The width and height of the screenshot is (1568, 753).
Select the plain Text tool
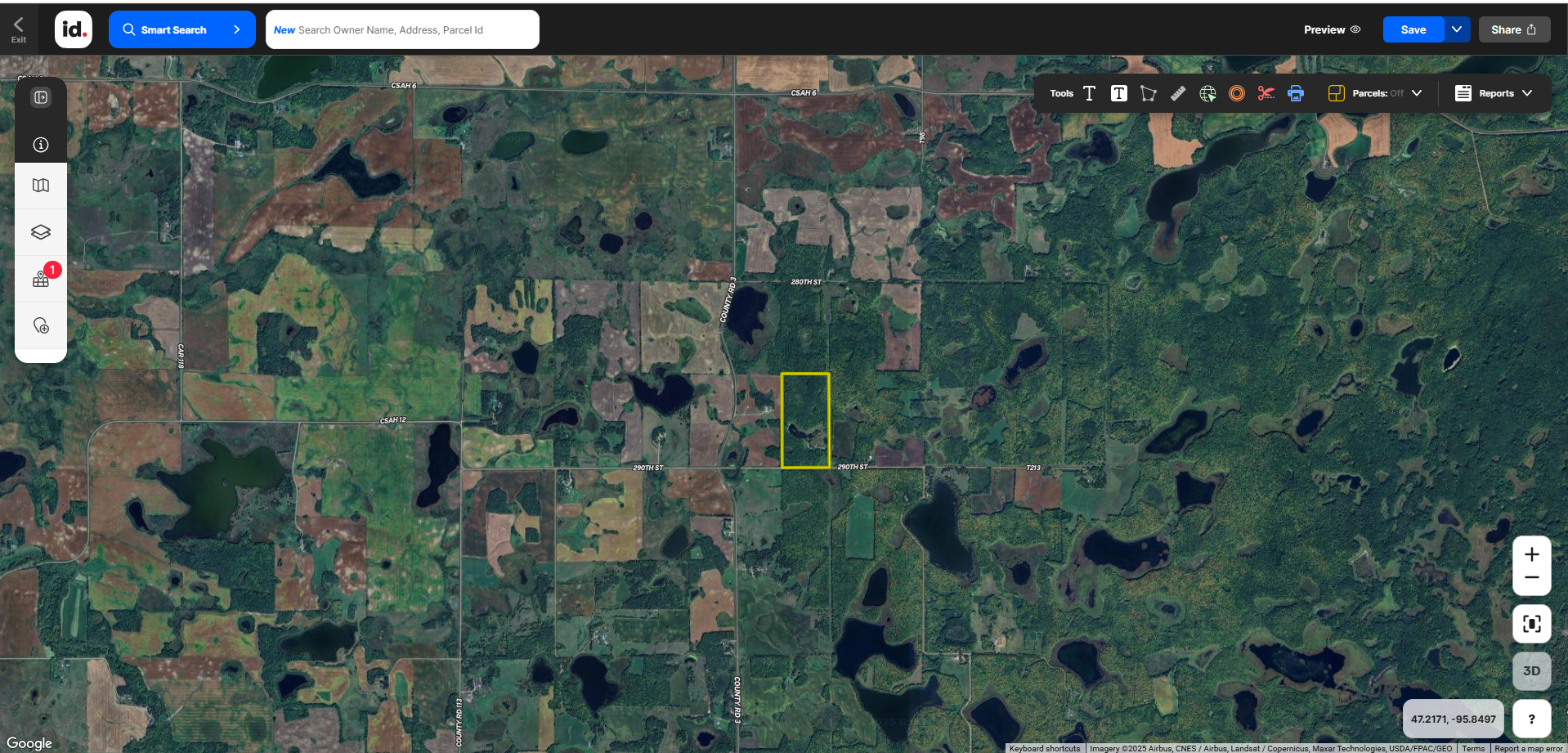click(x=1089, y=93)
